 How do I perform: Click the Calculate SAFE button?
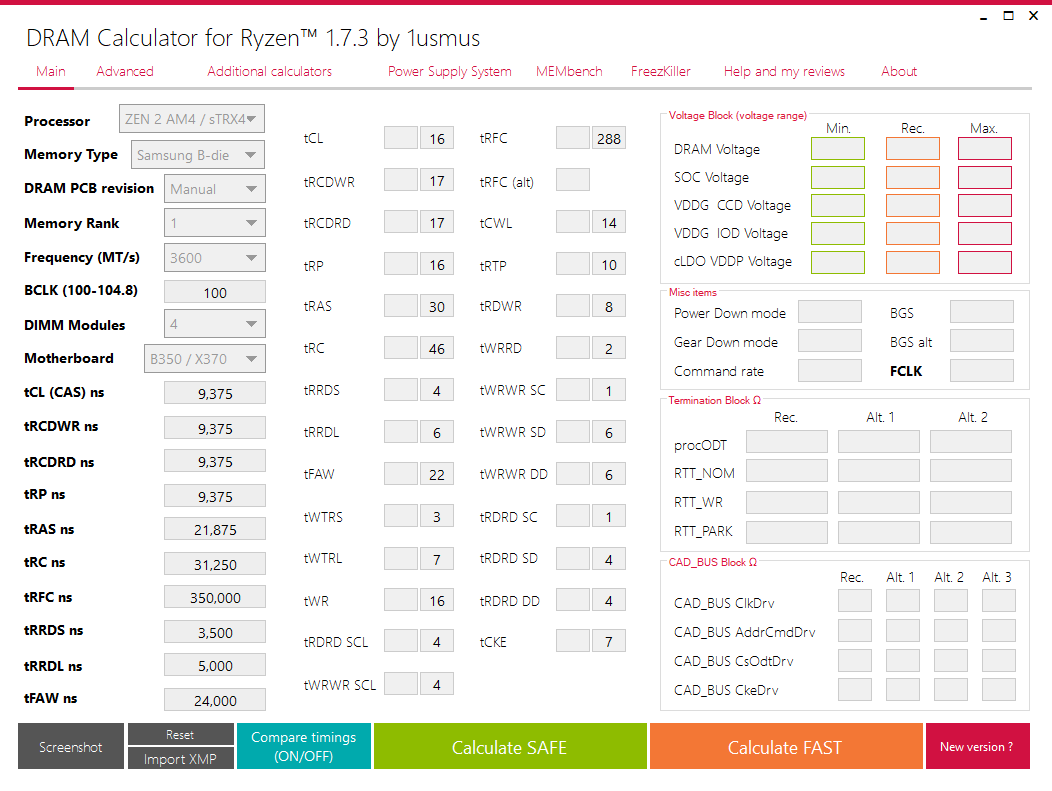510,746
